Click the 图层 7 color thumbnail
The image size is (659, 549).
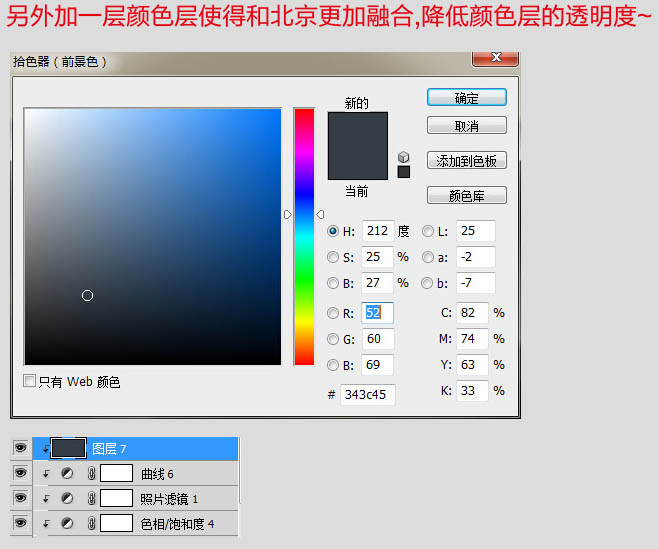[x=69, y=448]
